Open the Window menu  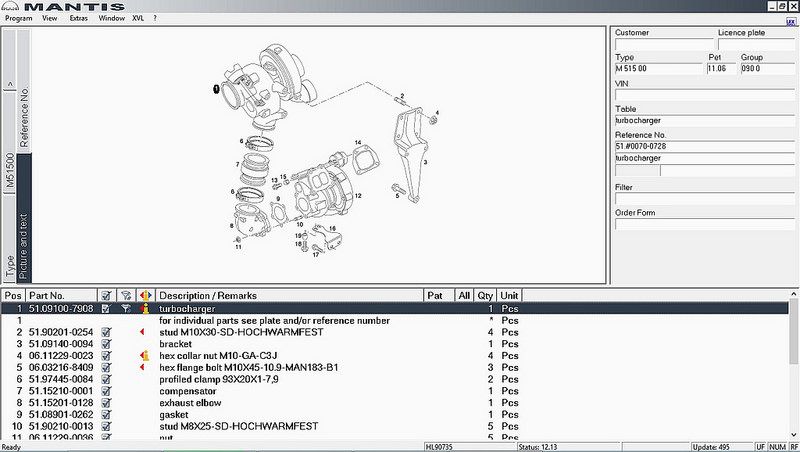[111, 18]
